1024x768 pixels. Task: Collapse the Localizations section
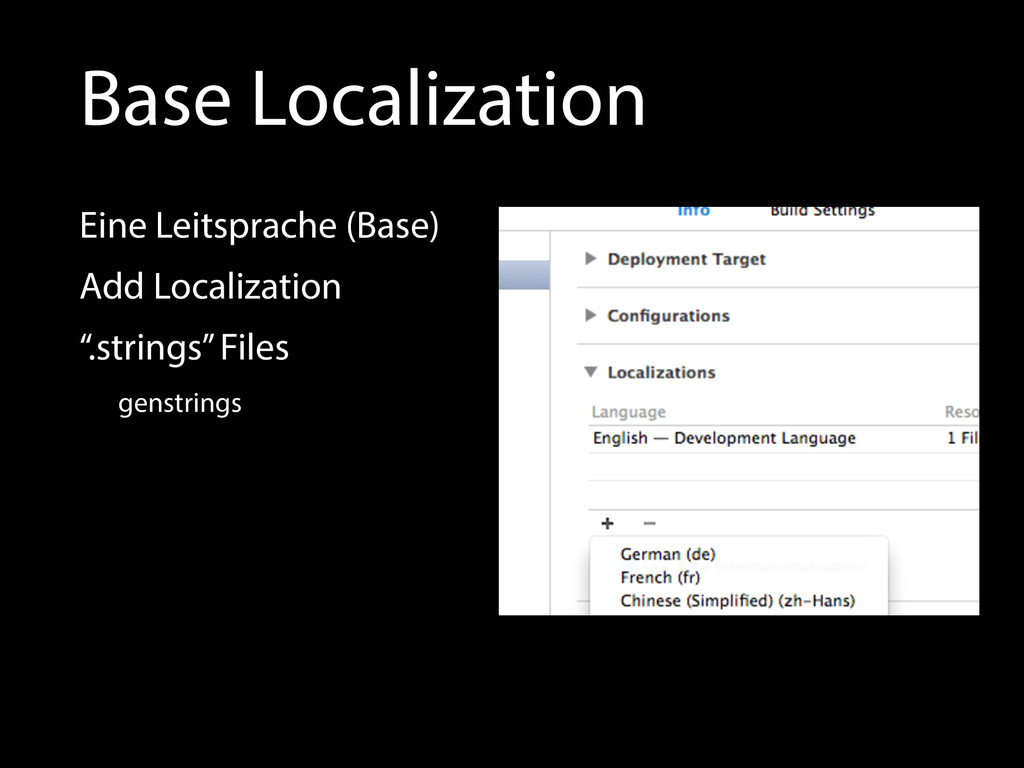tap(591, 372)
